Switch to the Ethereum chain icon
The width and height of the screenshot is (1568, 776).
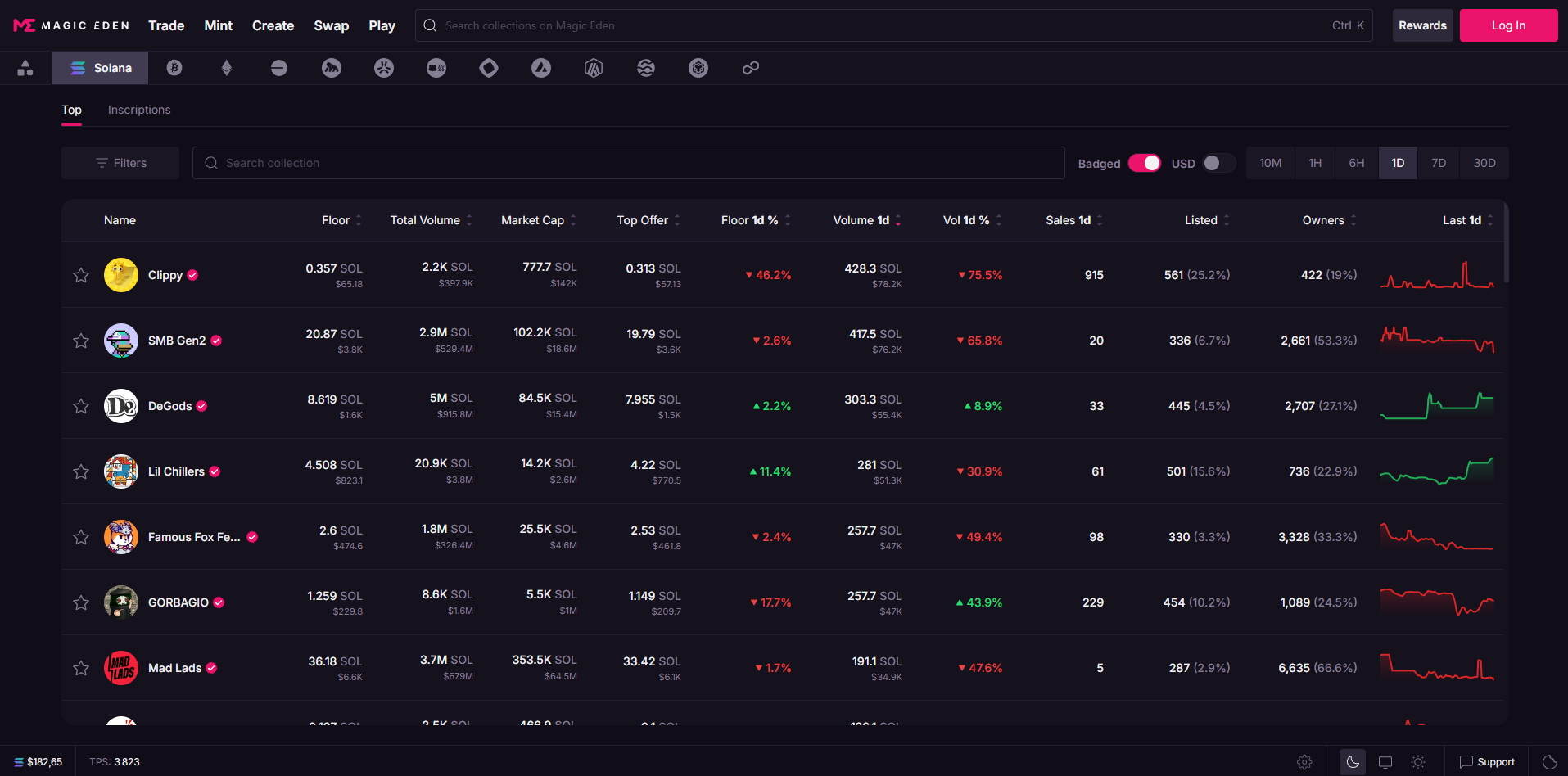[x=227, y=68]
